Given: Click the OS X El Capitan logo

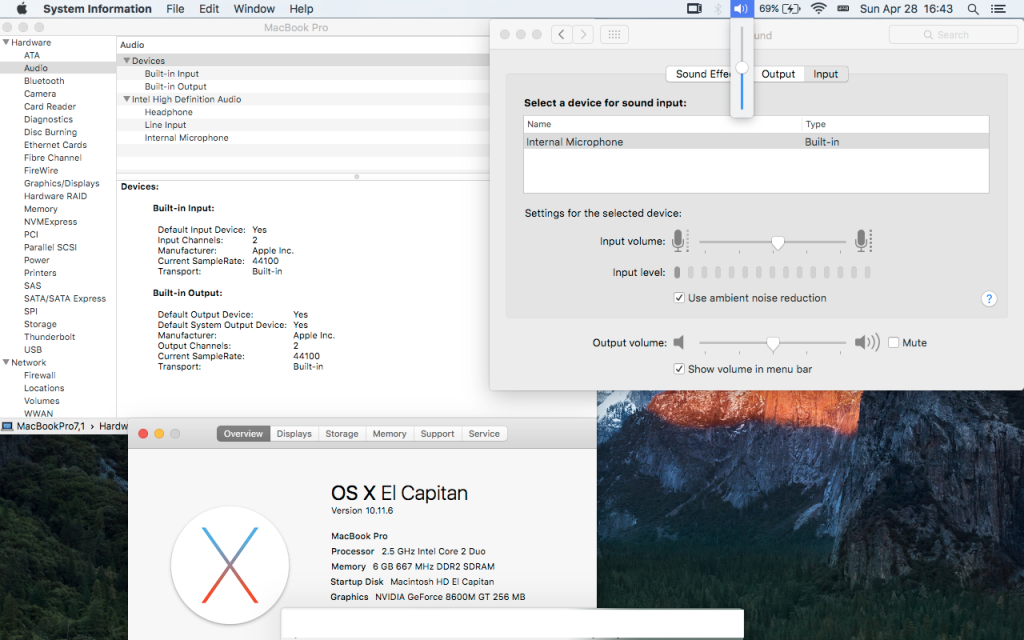Looking at the screenshot, I should point(230,566).
